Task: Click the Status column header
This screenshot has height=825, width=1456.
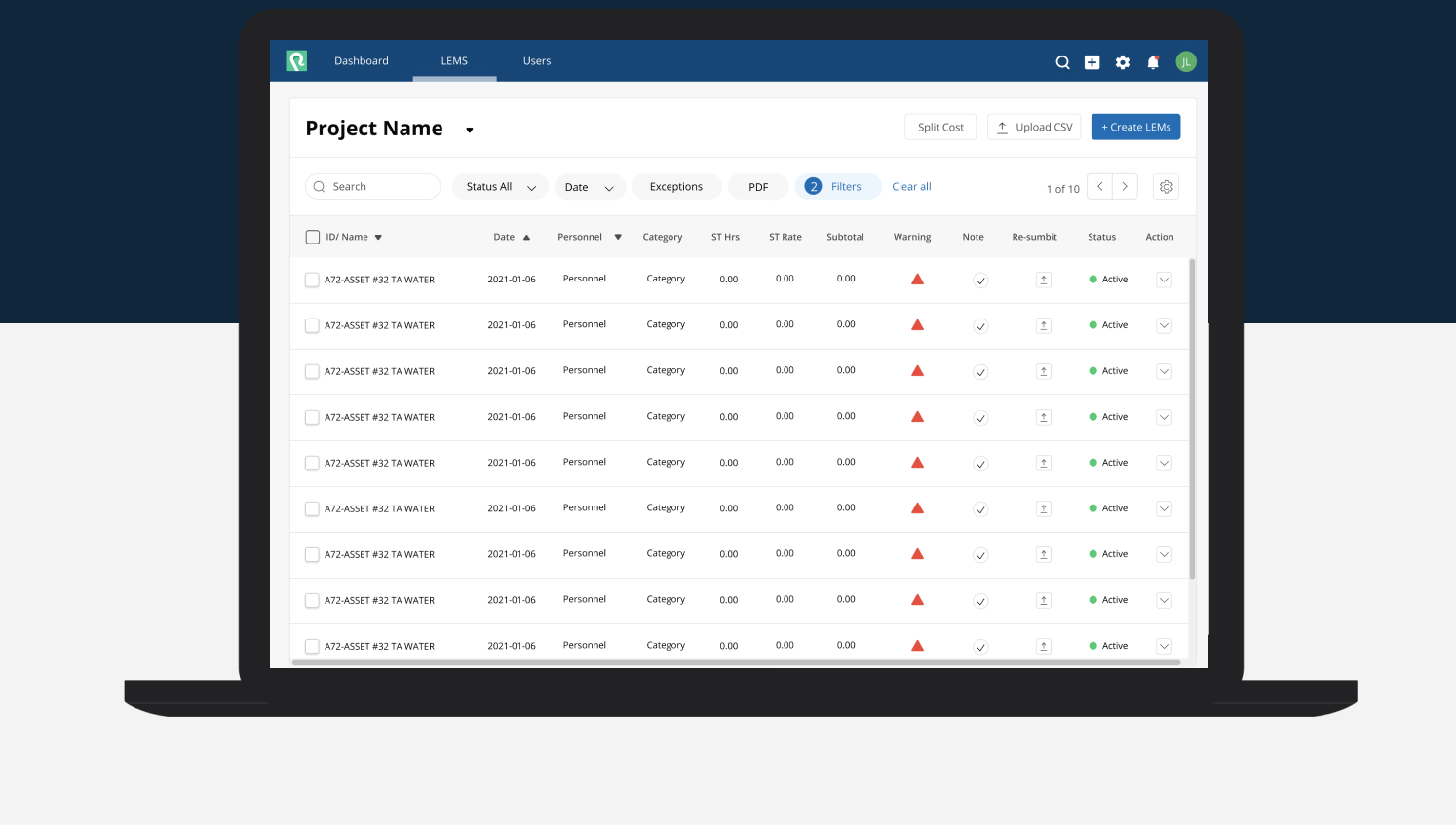Action: (x=1102, y=237)
